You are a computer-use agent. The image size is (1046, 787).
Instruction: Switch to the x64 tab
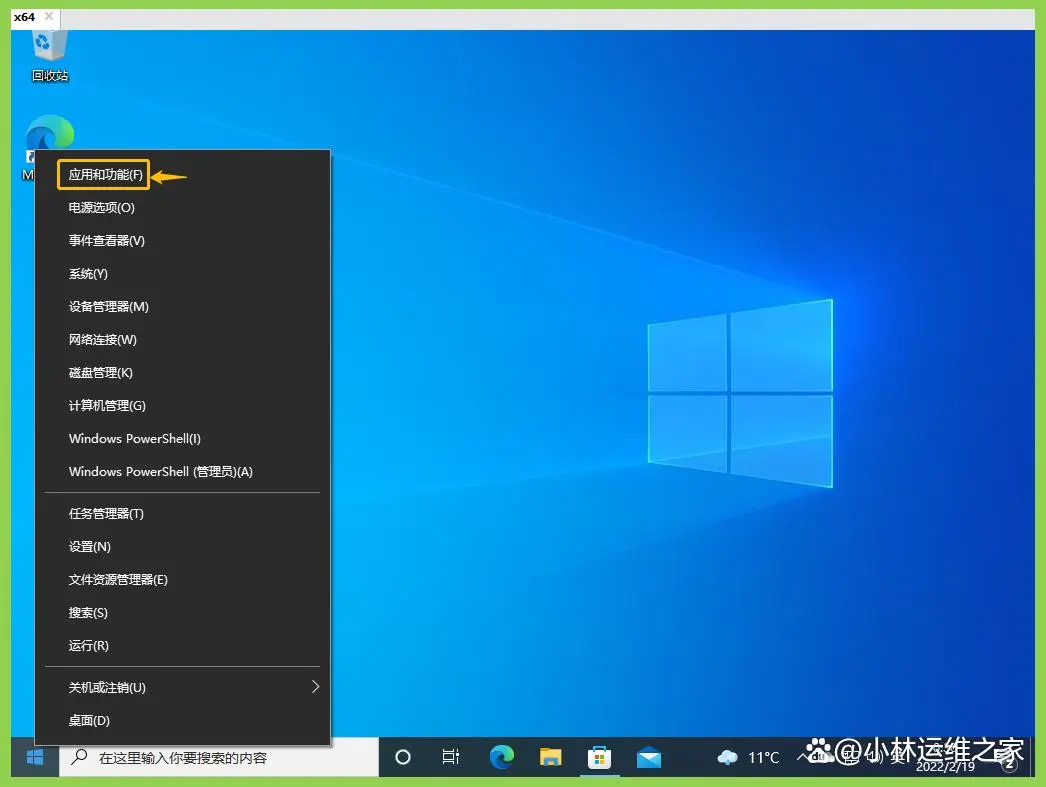[x=24, y=17]
